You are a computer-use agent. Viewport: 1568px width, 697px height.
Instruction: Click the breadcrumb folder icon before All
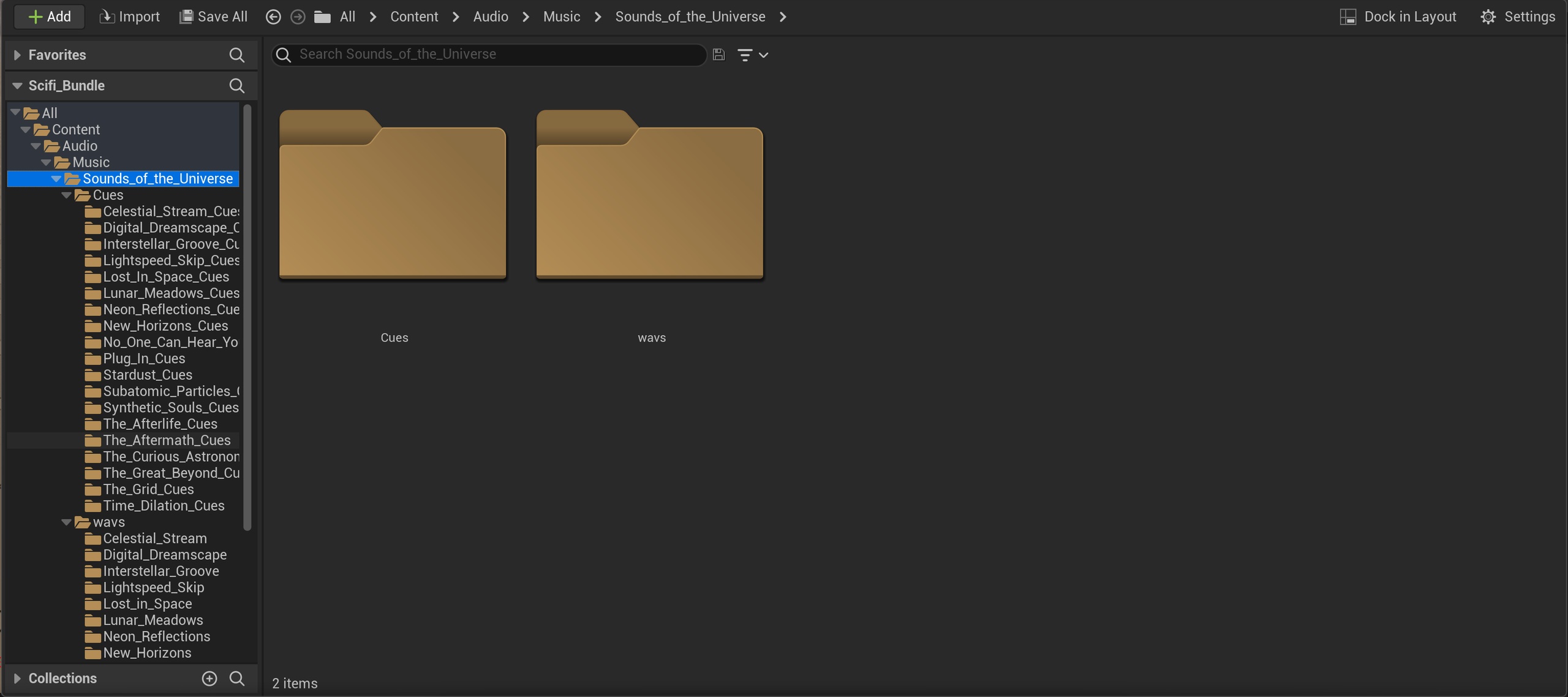pyautogui.click(x=323, y=17)
